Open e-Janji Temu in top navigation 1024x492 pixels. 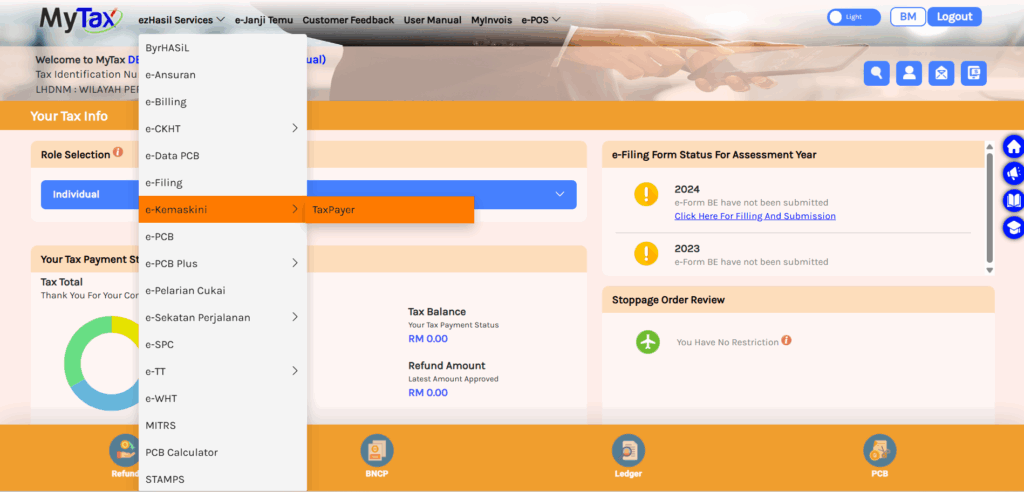coord(264,20)
